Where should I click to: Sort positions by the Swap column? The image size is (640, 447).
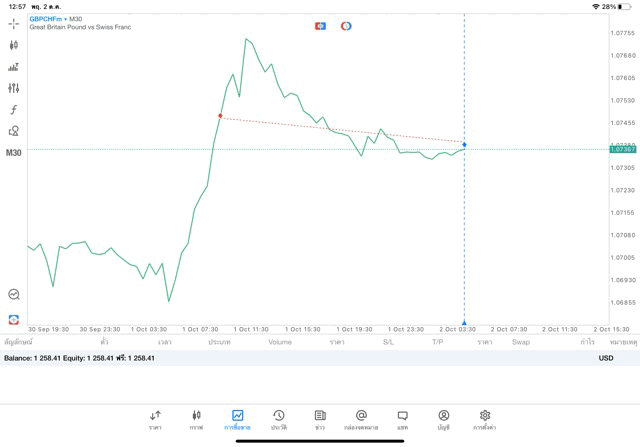pyautogui.click(x=521, y=342)
